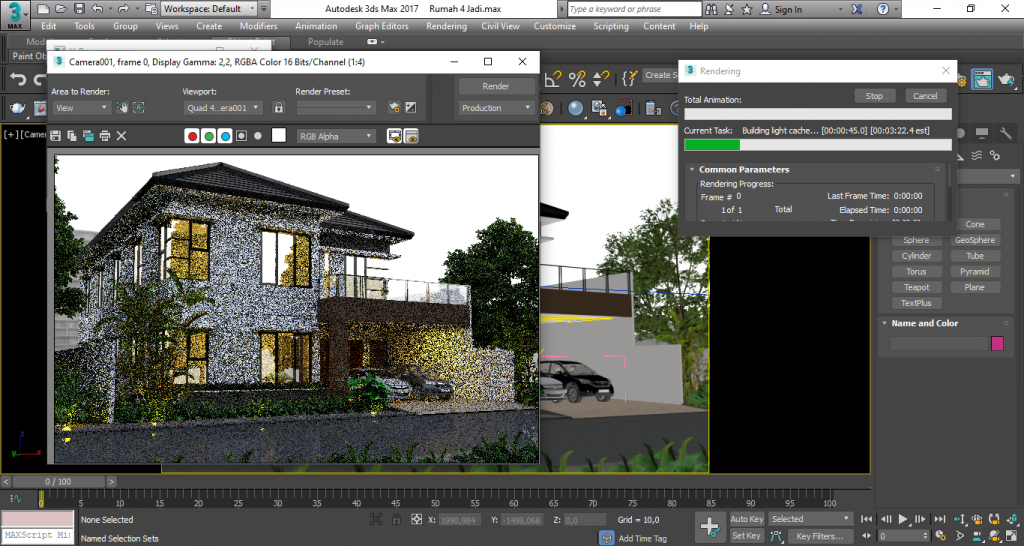Click the binoculars search icon
The image size is (1024, 546).
pos(712,9)
